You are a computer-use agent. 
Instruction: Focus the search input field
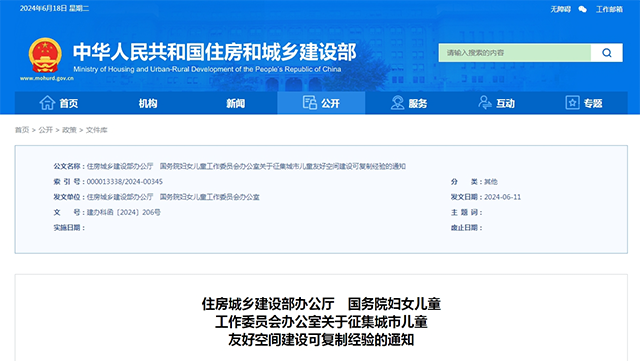pos(515,53)
